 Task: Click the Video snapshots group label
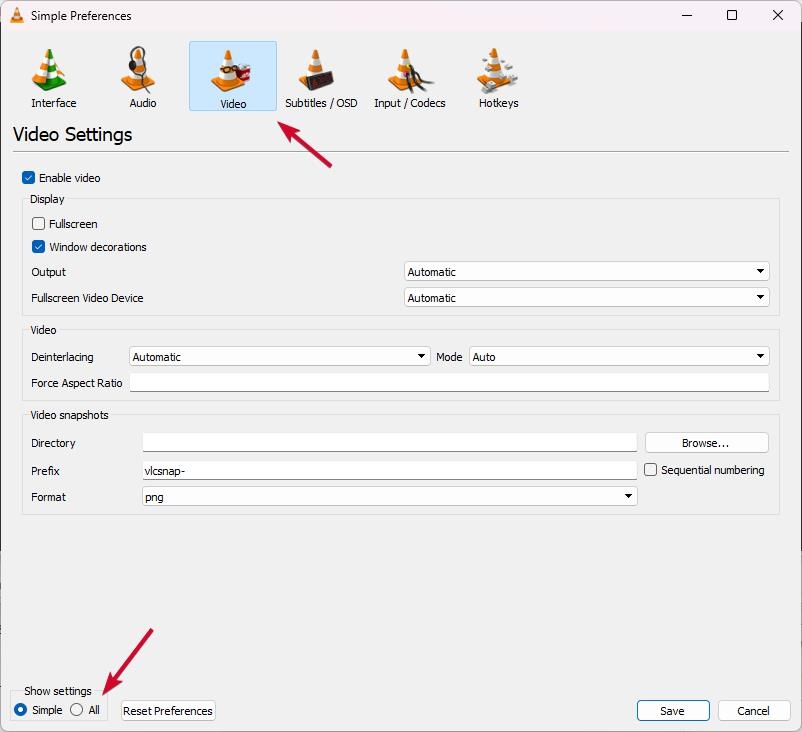[70, 415]
